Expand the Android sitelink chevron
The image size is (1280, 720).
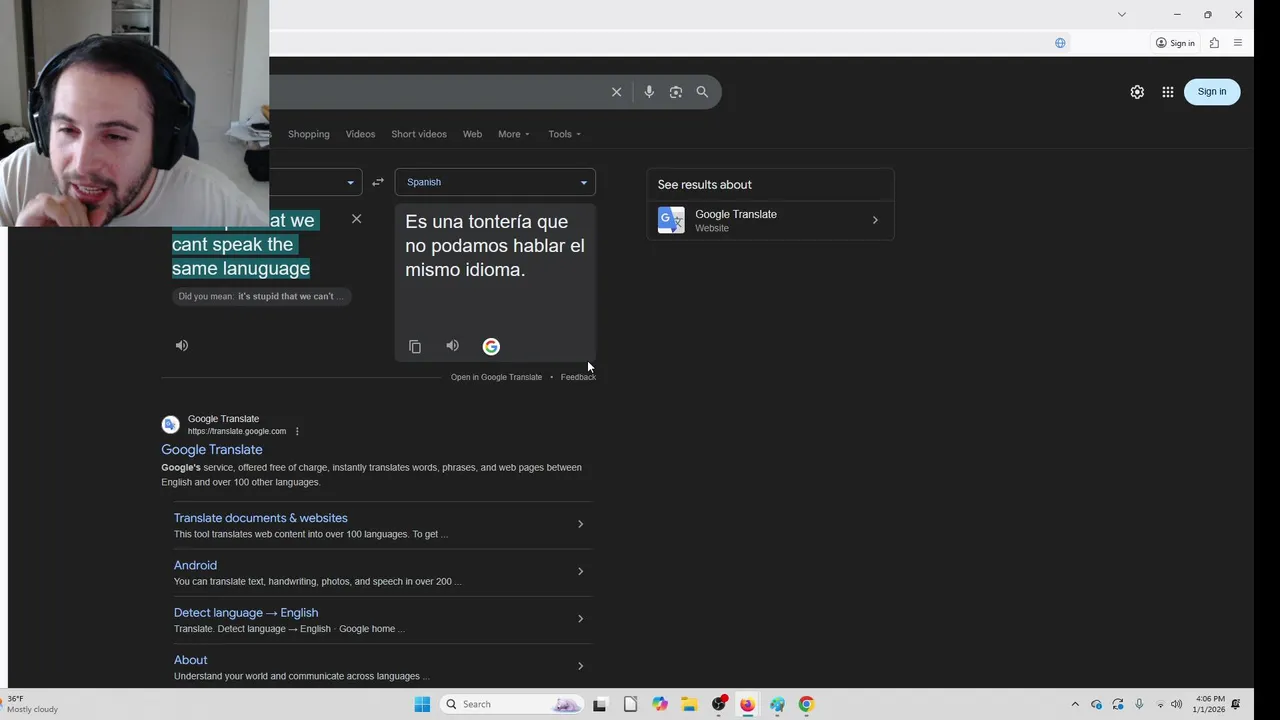click(x=580, y=571)
